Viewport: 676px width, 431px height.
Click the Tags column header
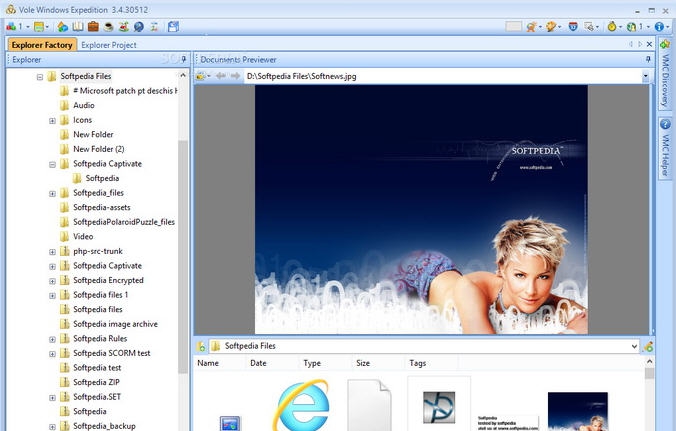tap(418, 363)
